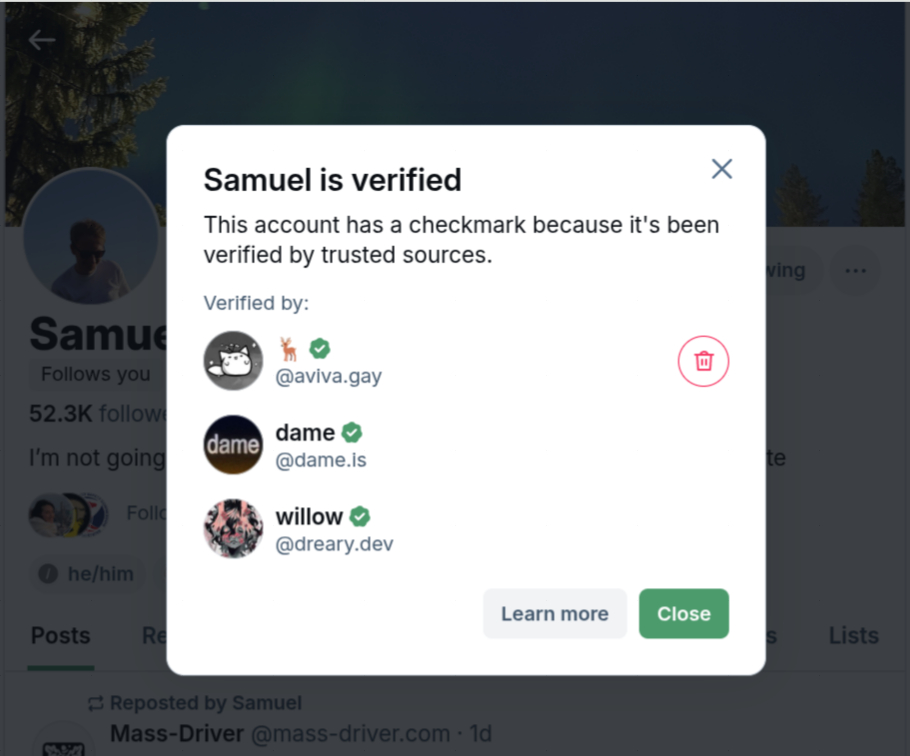Open willow's profile avatar

point(233,529)
